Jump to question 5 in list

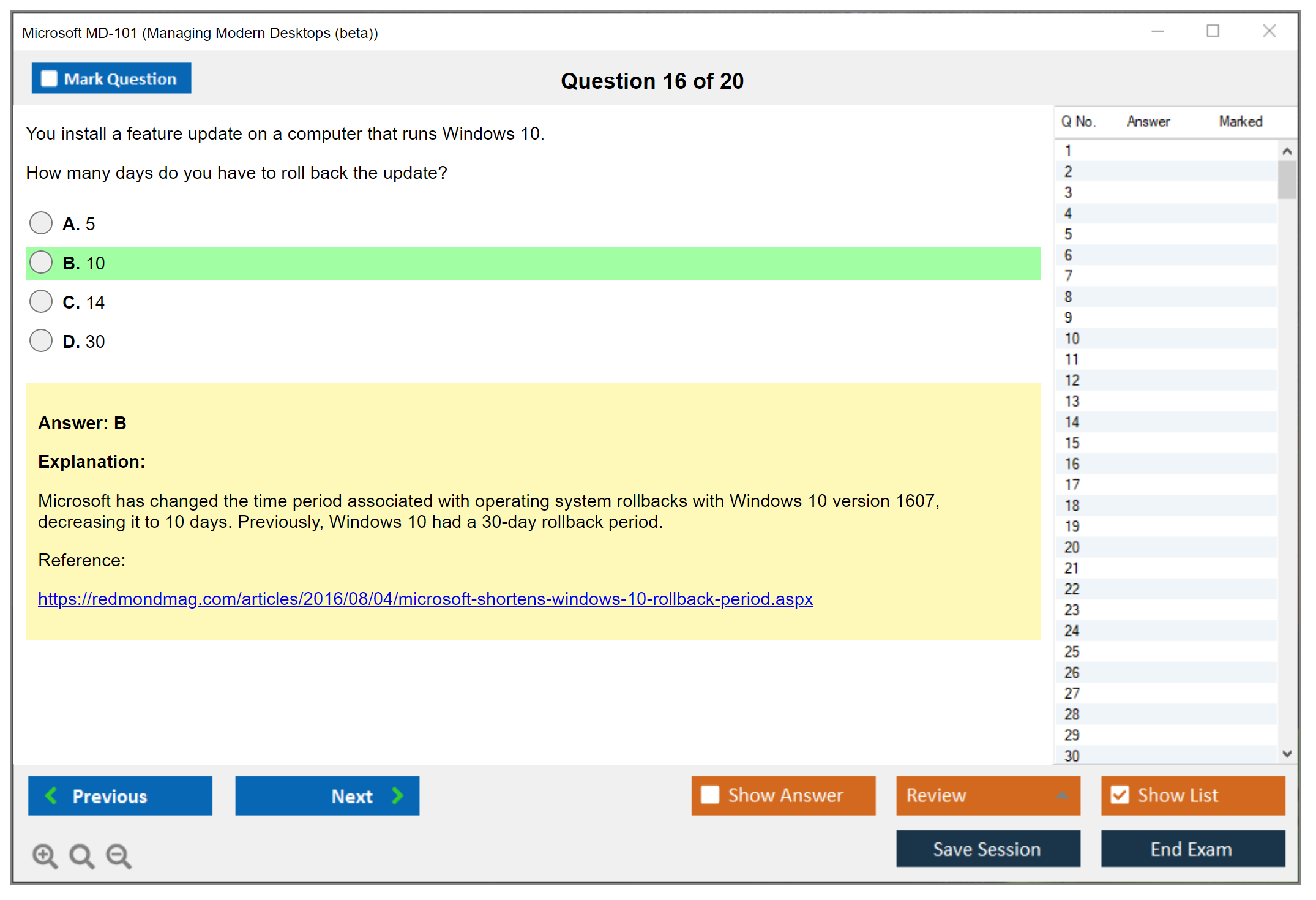(1068, 234)
